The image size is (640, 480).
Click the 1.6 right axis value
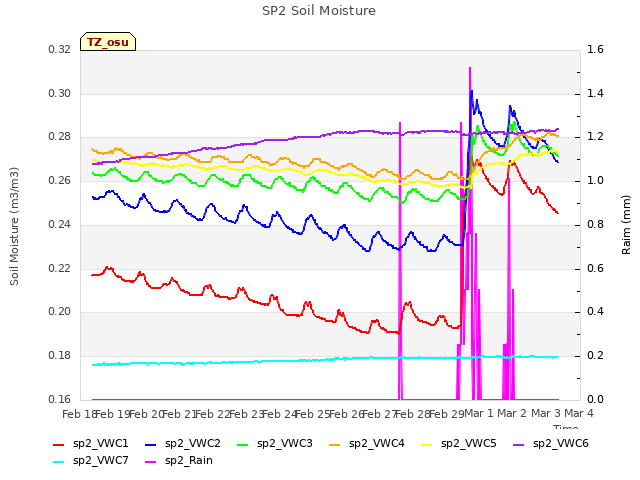[595, 50]
